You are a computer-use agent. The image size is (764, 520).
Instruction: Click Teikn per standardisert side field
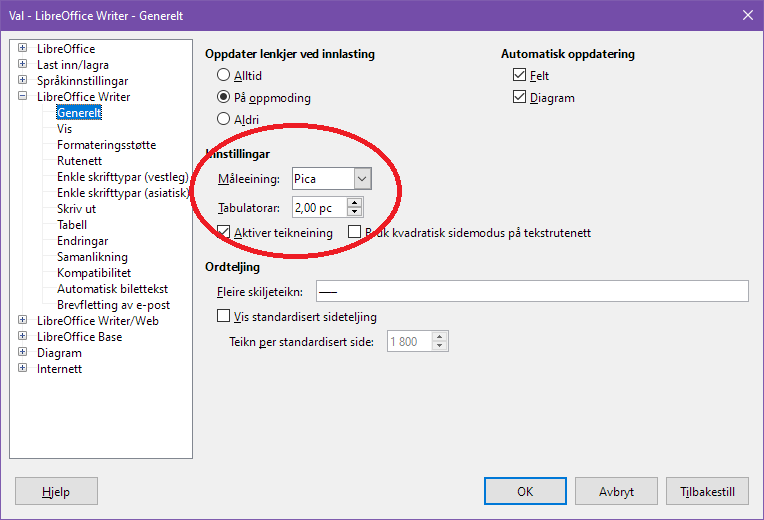tap(409, 341)
